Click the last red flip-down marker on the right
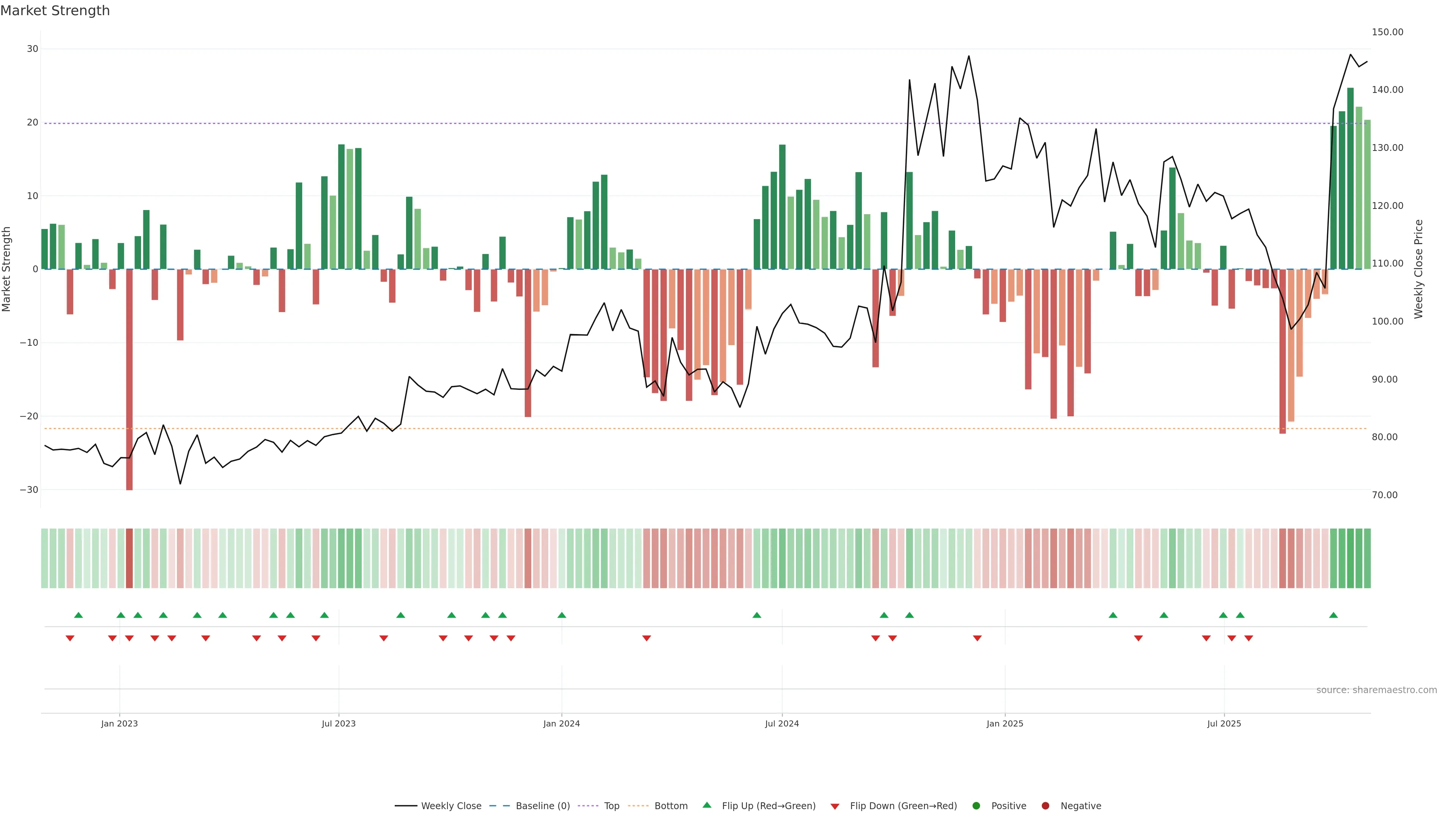 click(1249, 638)
